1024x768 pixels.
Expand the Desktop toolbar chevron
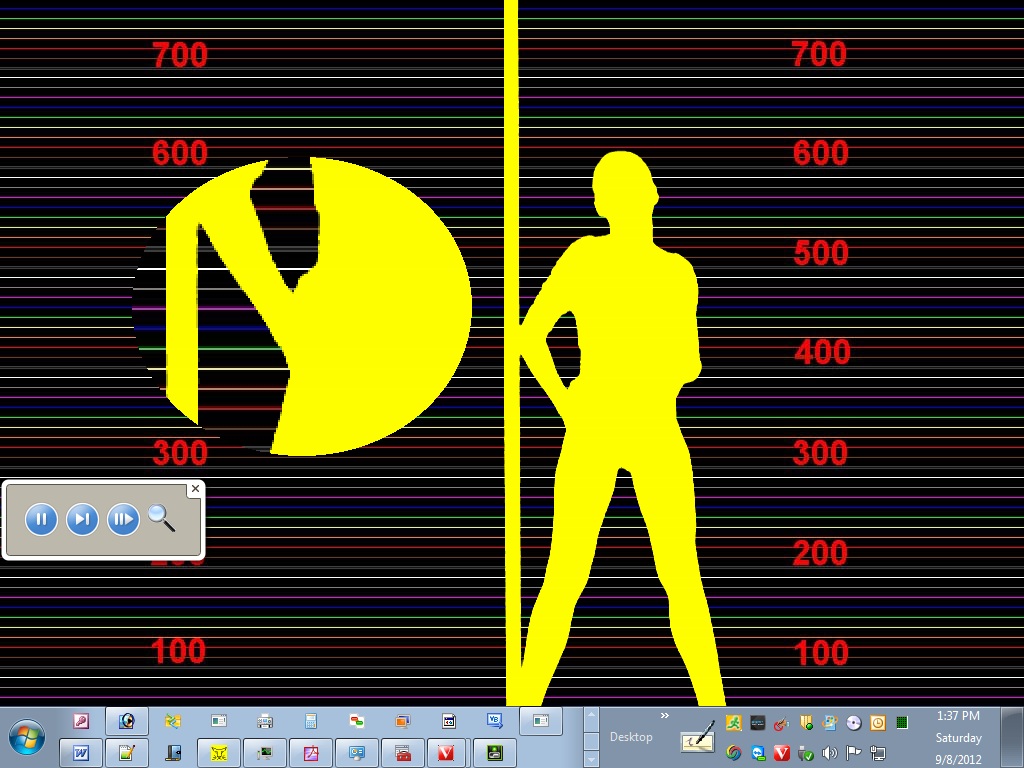tap(665, 716)
